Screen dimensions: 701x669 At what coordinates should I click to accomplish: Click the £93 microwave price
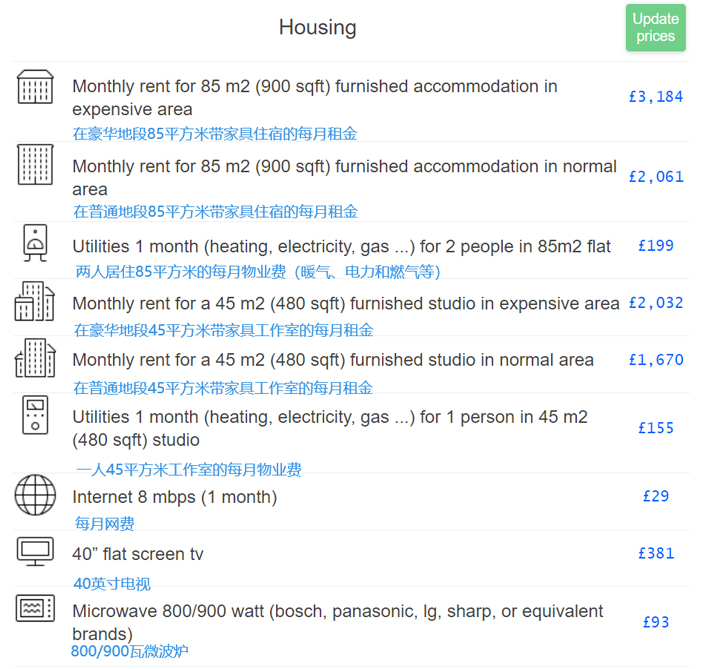coord(656,622)
